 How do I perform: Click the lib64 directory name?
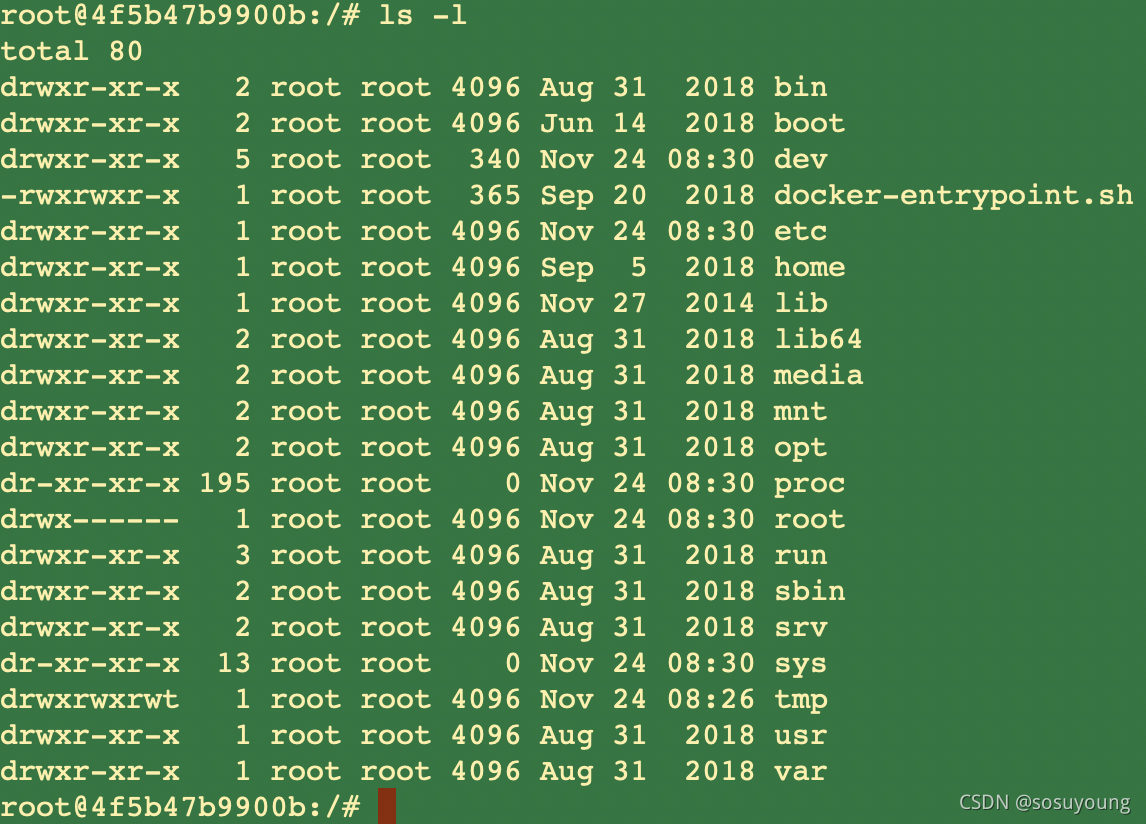(818, 339)
